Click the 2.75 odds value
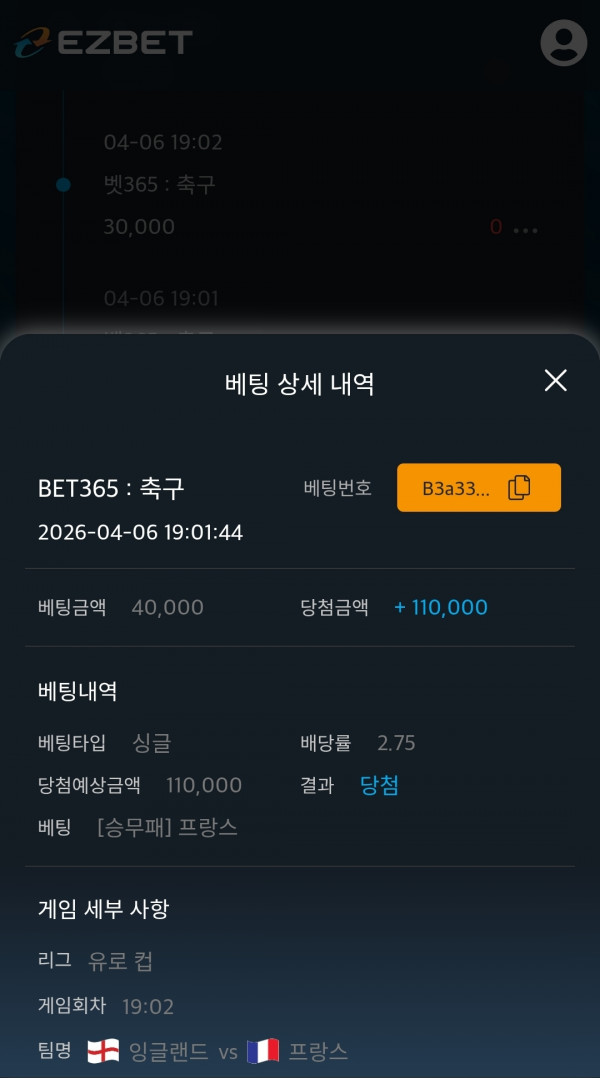Screen dimensions: 600x1078 (396, 743)
